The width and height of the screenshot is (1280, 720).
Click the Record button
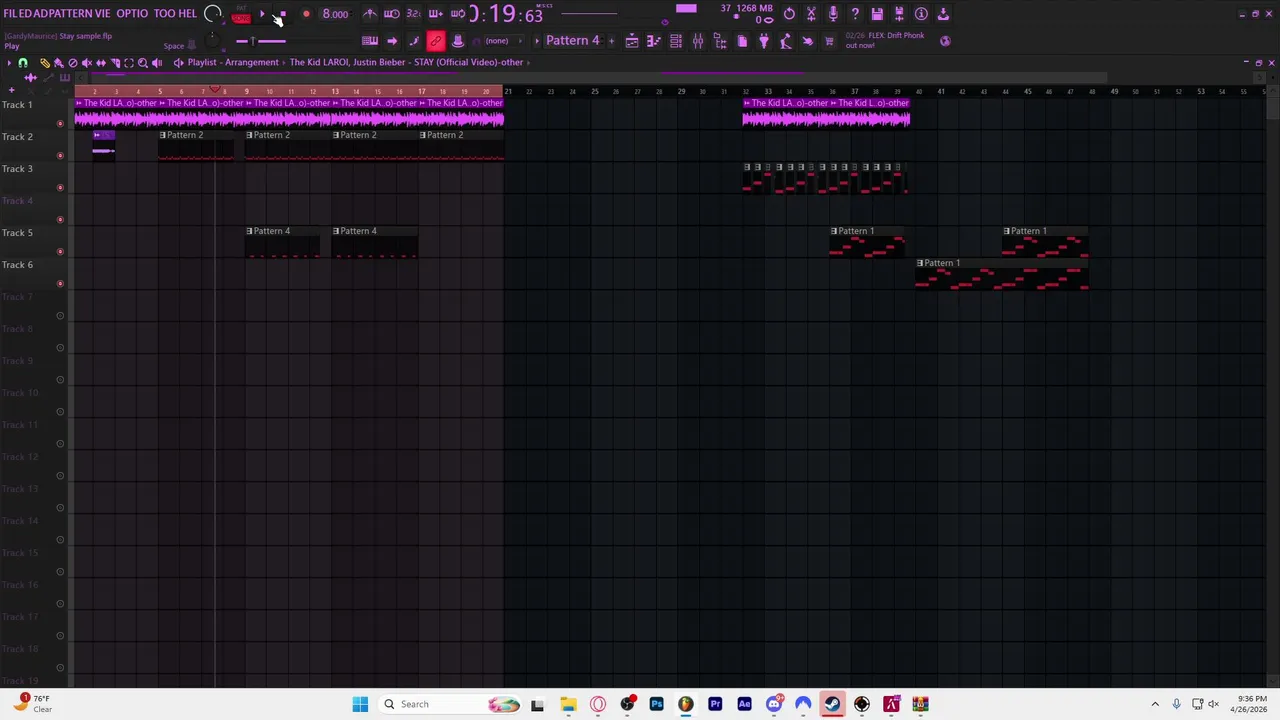pos(306,14)
